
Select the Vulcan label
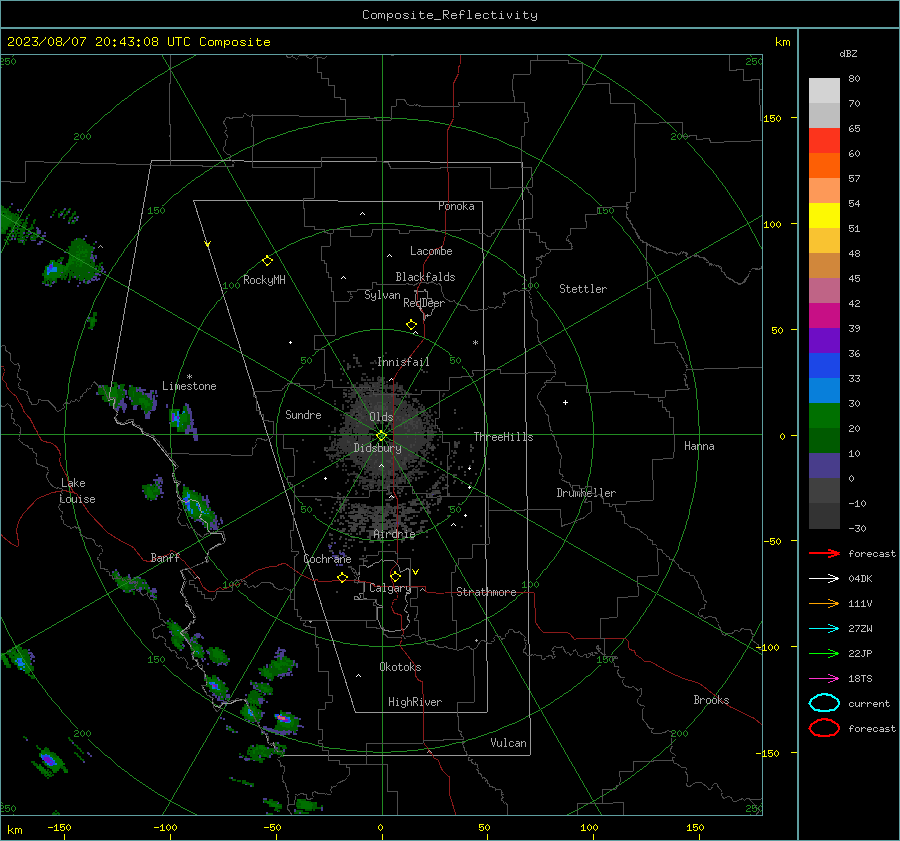coord(508,743)
